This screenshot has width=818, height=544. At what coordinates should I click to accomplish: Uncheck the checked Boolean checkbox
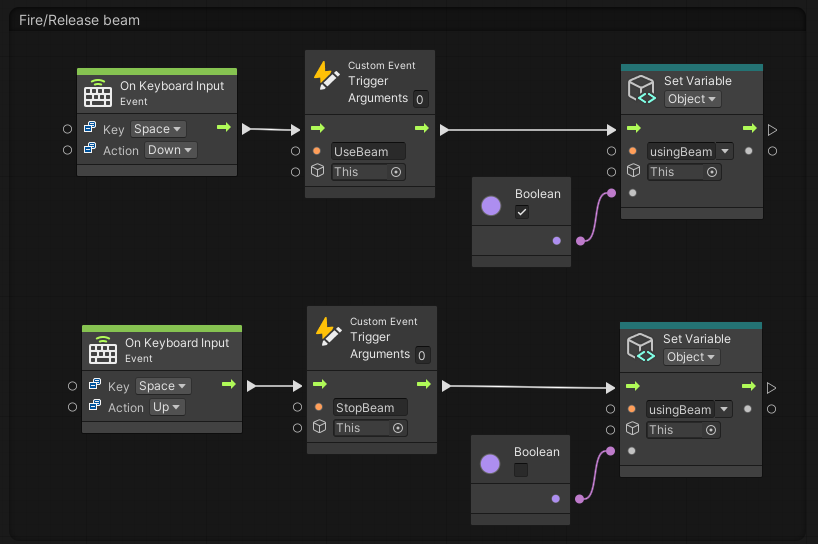(x=522, y=212)
